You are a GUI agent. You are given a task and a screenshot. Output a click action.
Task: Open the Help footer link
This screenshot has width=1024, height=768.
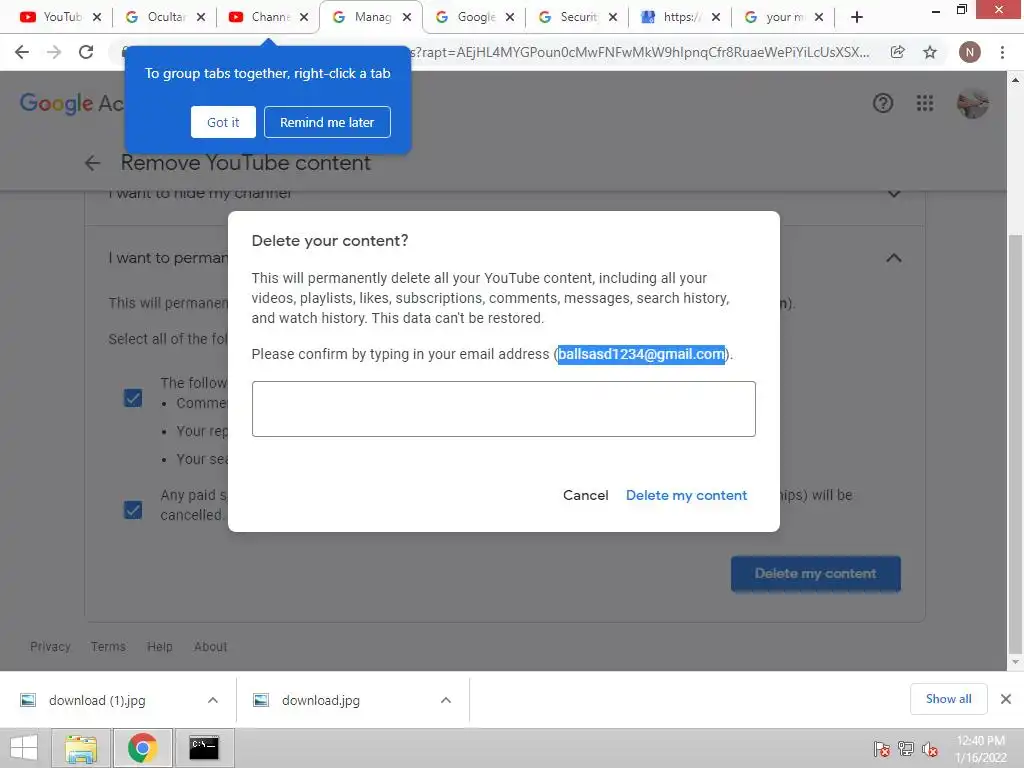(160, 647)
